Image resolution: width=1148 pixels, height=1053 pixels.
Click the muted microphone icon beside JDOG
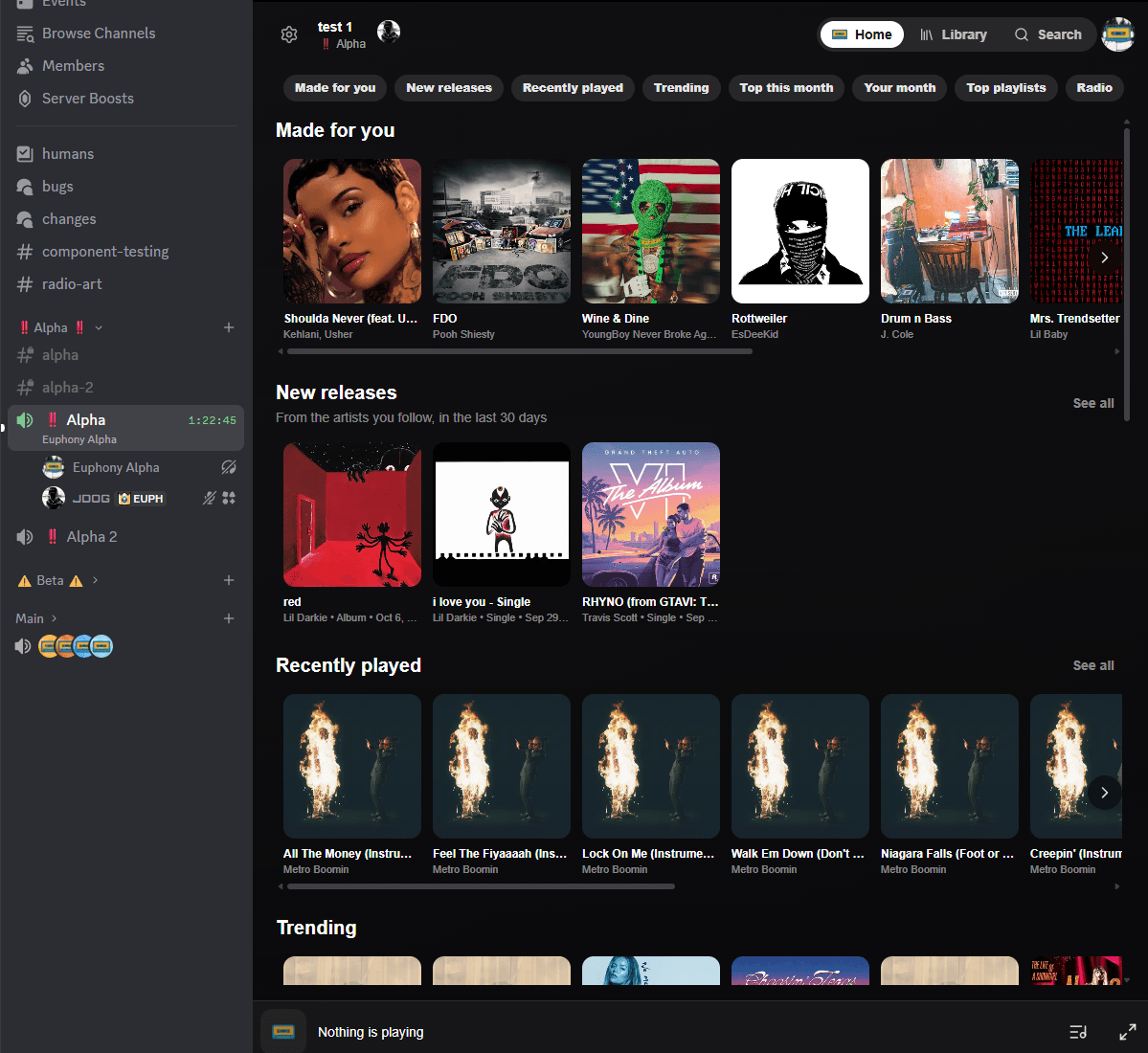(x=210, y=499)
